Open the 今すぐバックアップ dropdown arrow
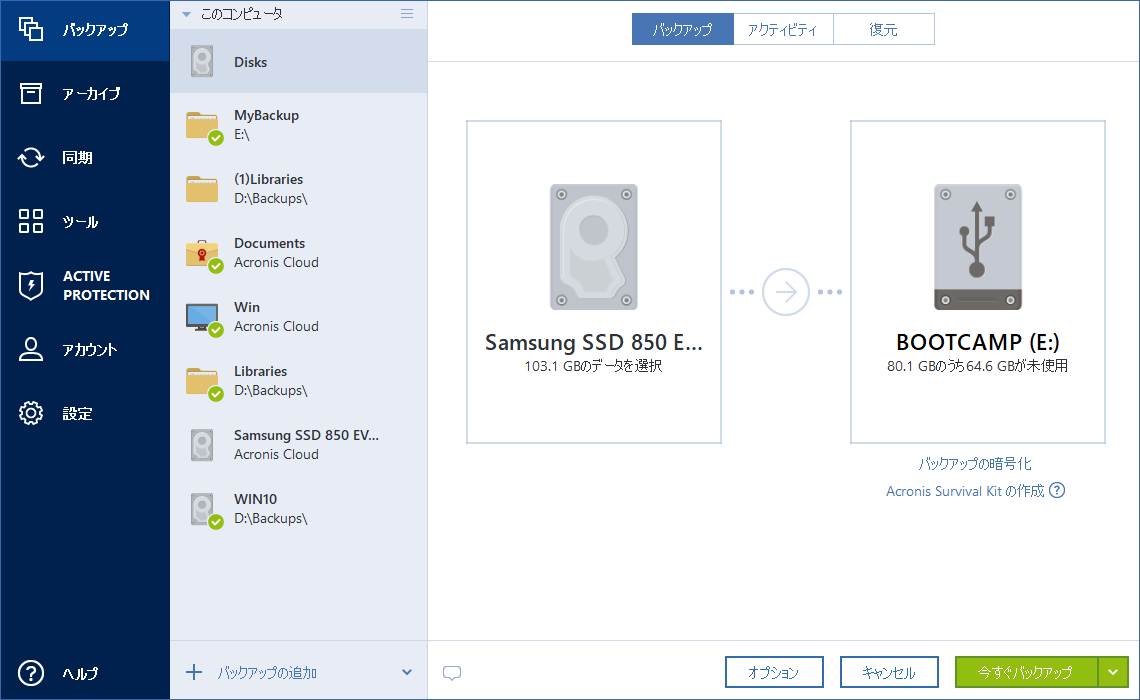Image resolution: width=1140 pixels, height=700 pixels. point(1113,672)
